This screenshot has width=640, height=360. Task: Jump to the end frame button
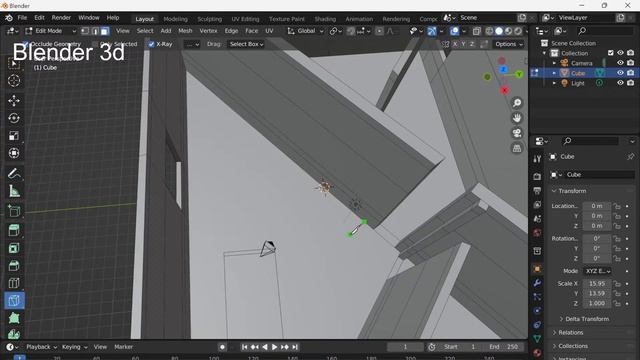(295, 347)
